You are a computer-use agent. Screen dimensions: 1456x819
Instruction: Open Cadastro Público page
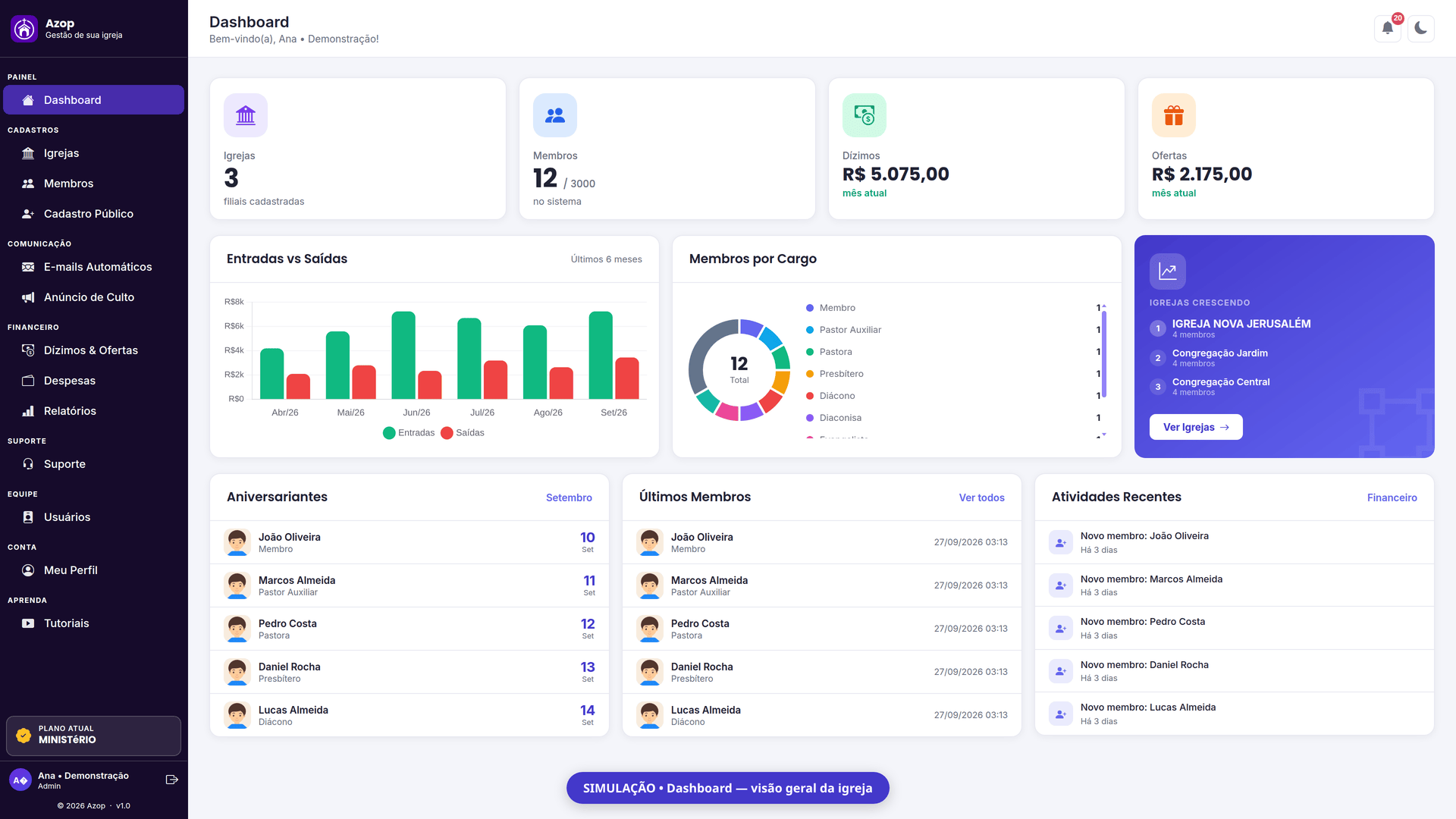point(94,214)
